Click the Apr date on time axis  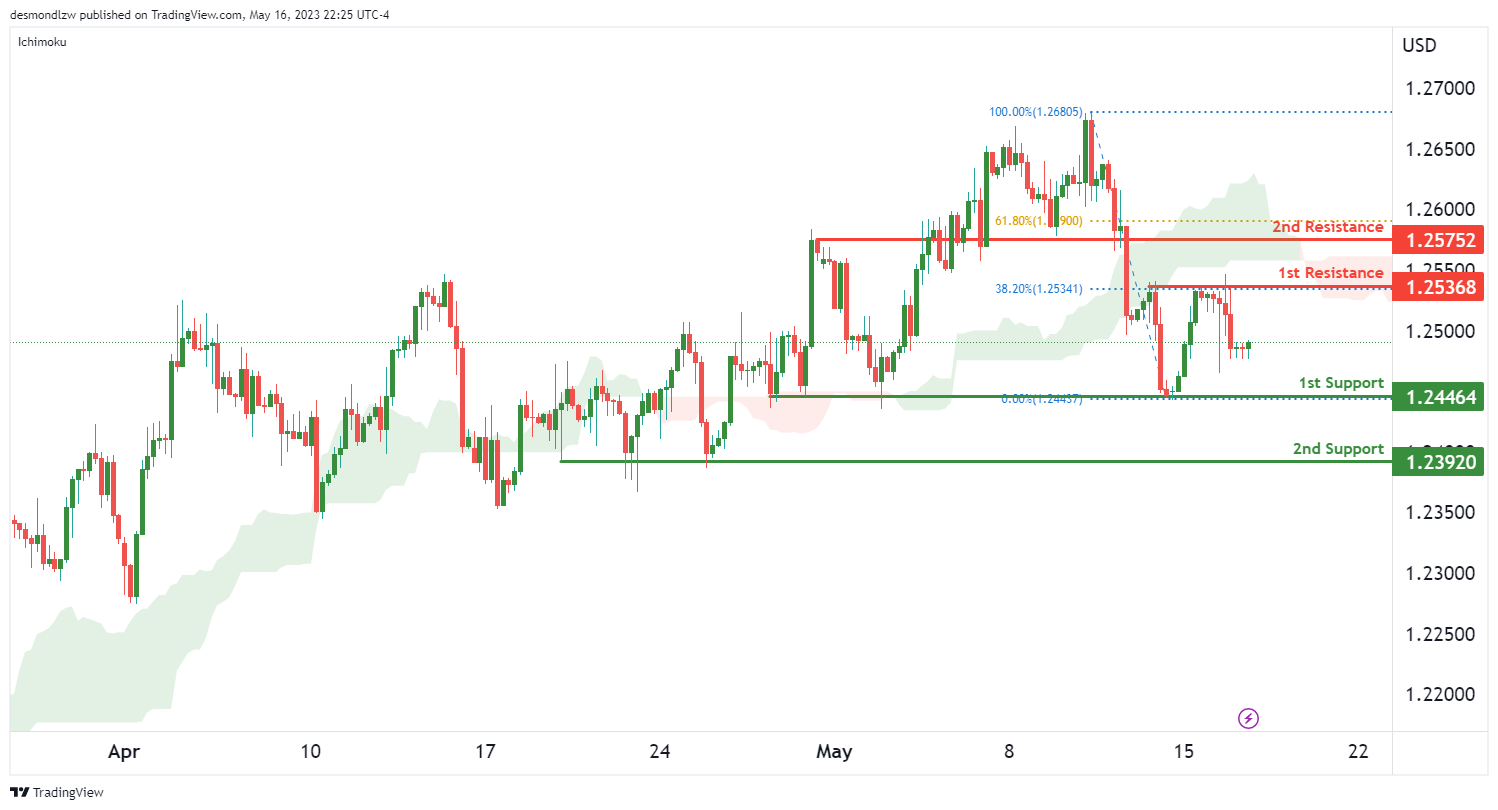coord(124,751)
